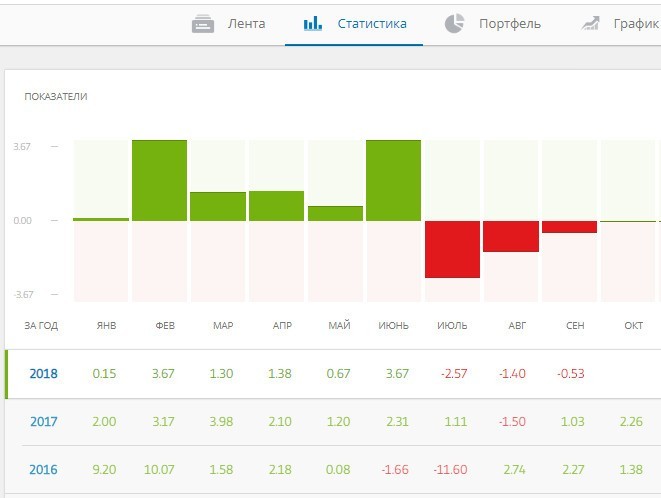Click the red July bar in chart

click(x=451, y=249)
